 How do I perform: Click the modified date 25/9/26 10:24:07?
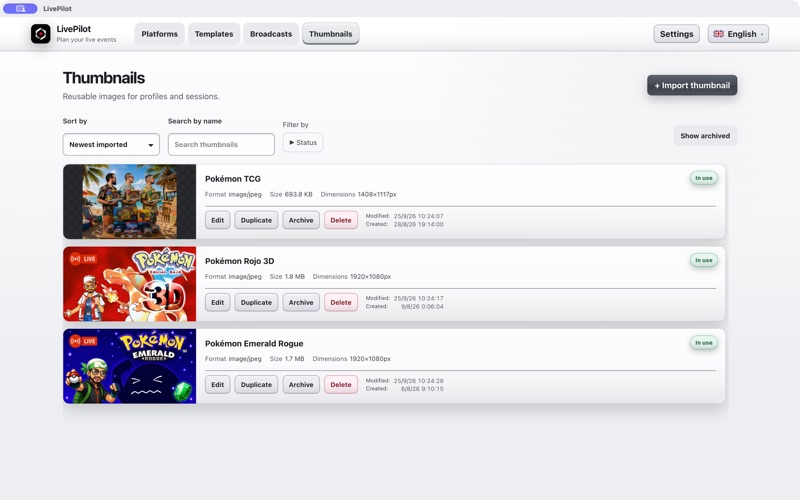[x=418, y=216]
